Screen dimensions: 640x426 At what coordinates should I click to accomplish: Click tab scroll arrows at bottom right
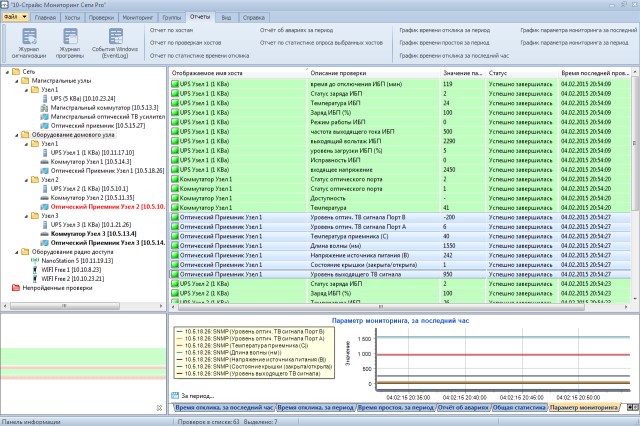[633, 407]
